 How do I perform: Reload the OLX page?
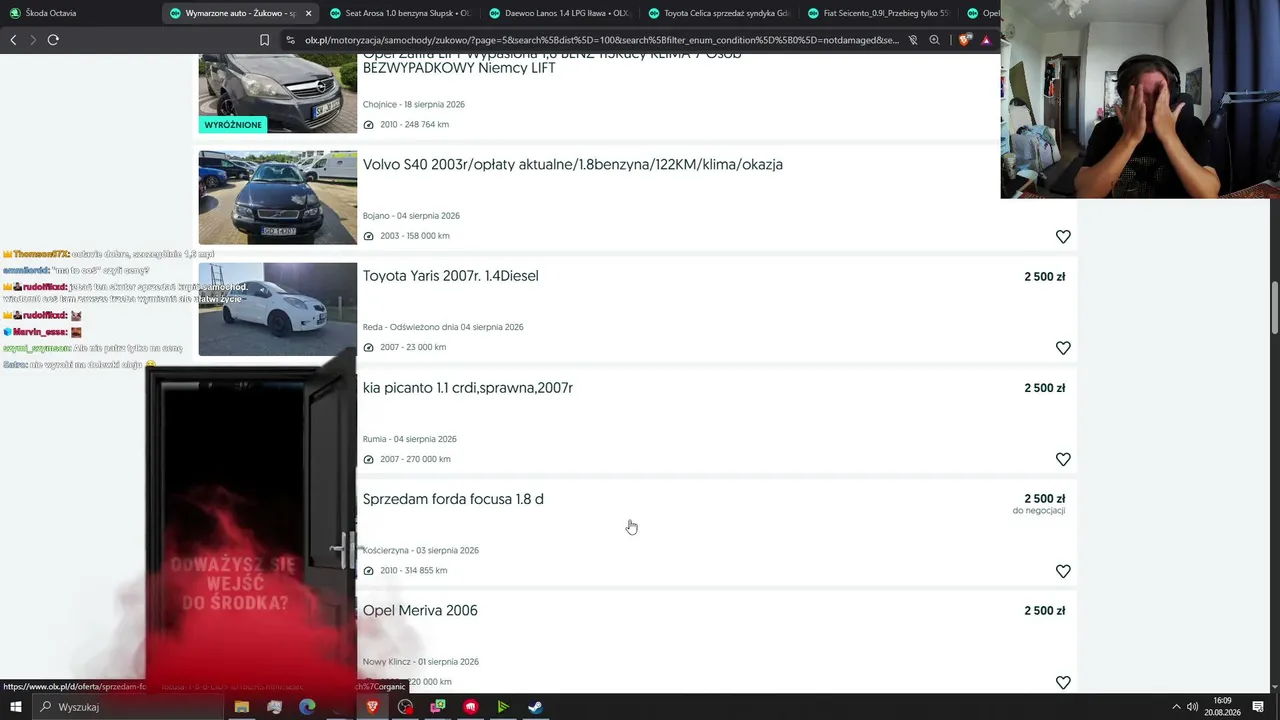click(x=53, y=40)
